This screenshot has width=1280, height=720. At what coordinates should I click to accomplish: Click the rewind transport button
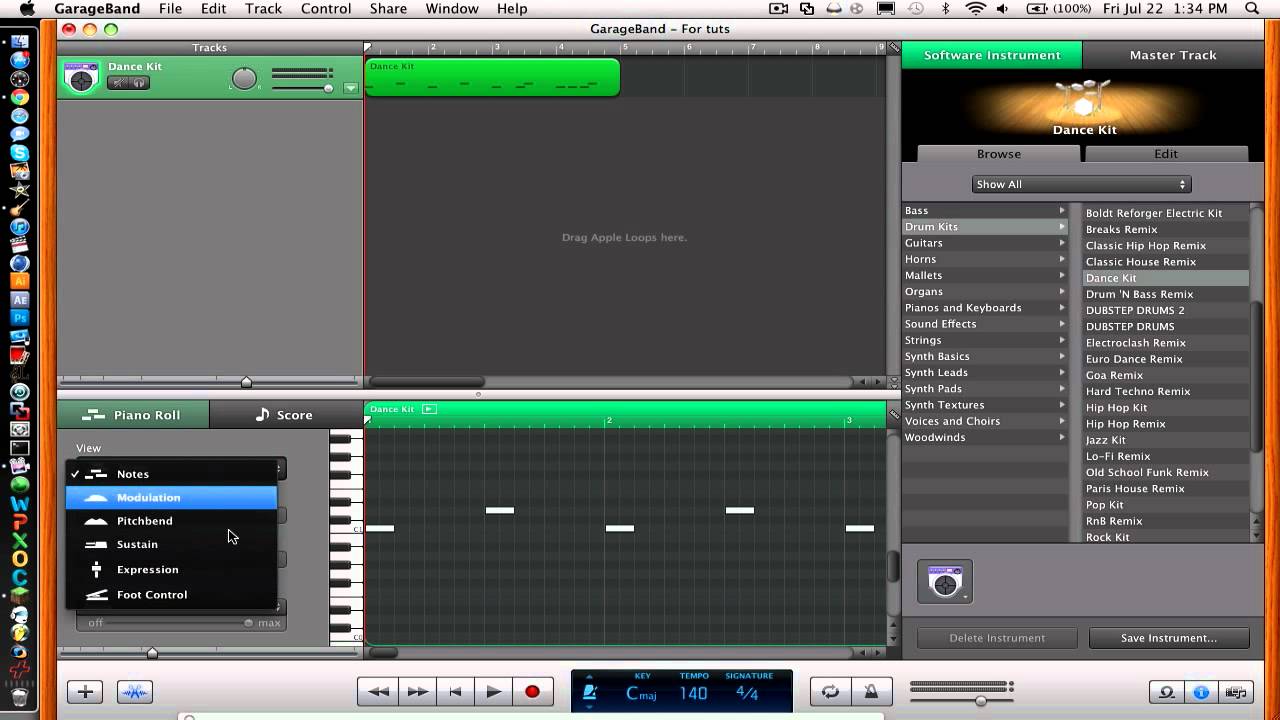point(378,691)
